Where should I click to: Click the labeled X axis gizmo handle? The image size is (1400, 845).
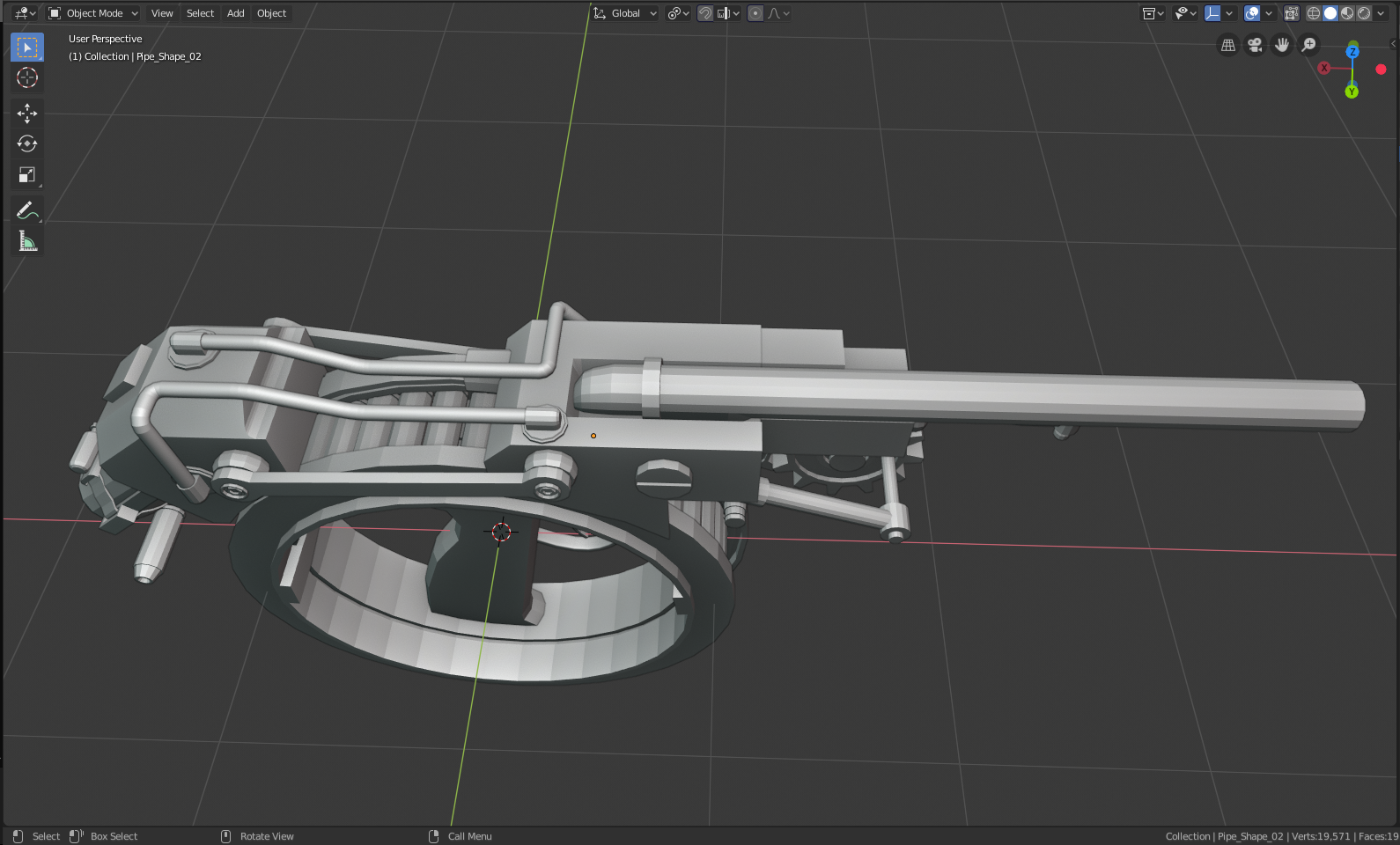click(x=1323, y=68)
